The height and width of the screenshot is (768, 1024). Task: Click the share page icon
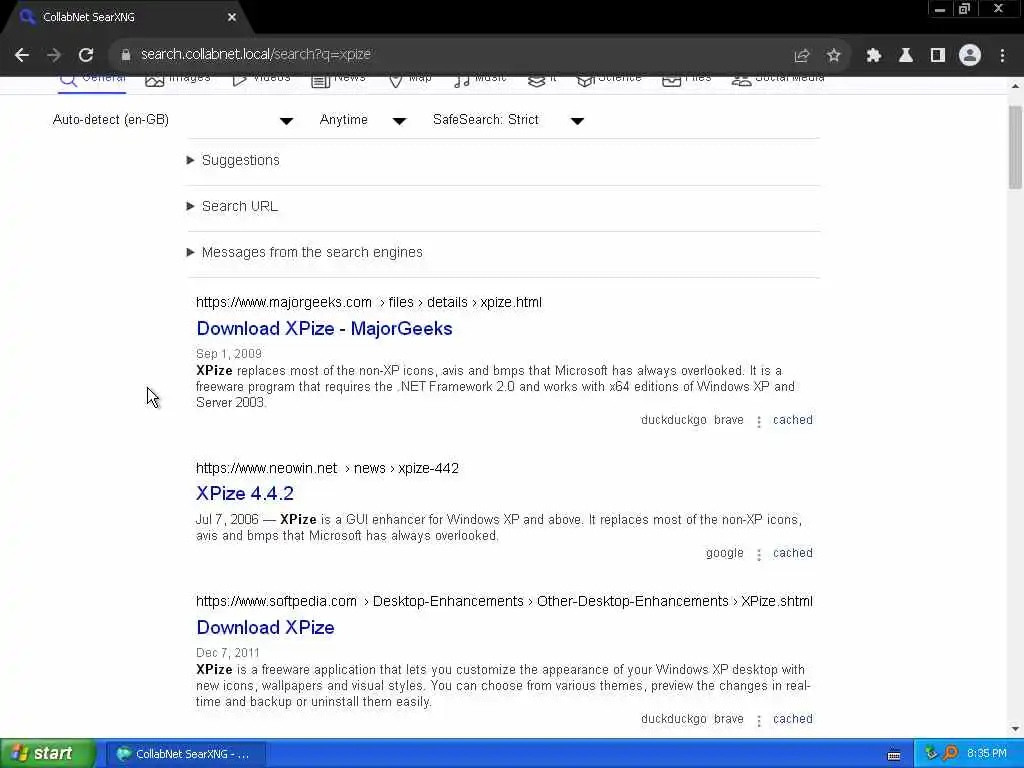pyautogui.click(x=802, y=56)
